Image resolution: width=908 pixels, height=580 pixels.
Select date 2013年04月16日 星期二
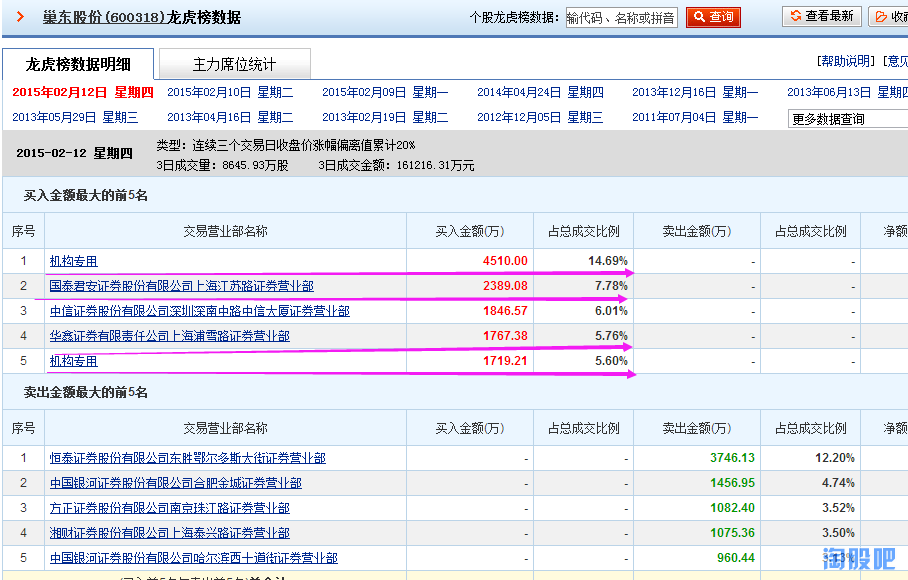[230, 117]
